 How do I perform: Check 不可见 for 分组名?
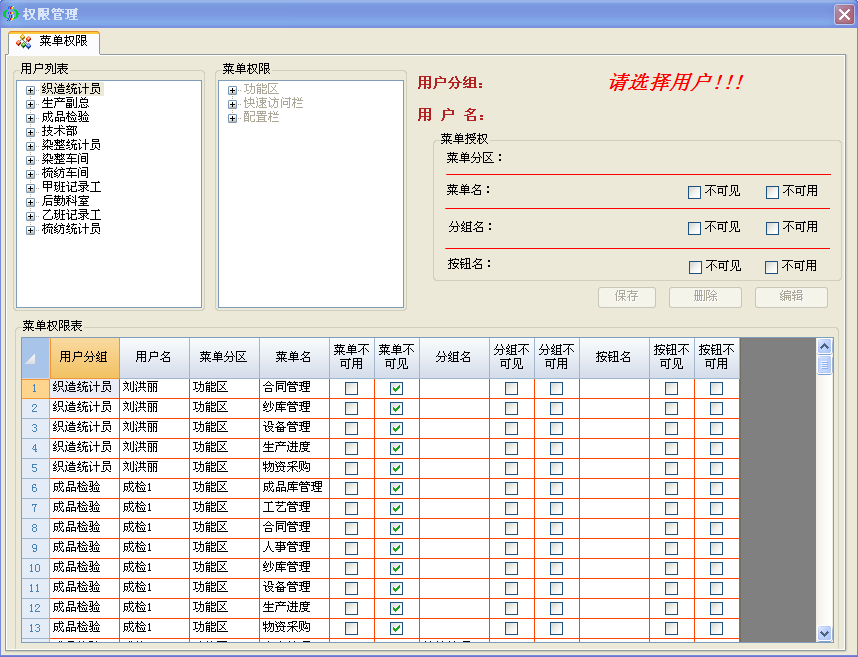[x=694, y=228]
